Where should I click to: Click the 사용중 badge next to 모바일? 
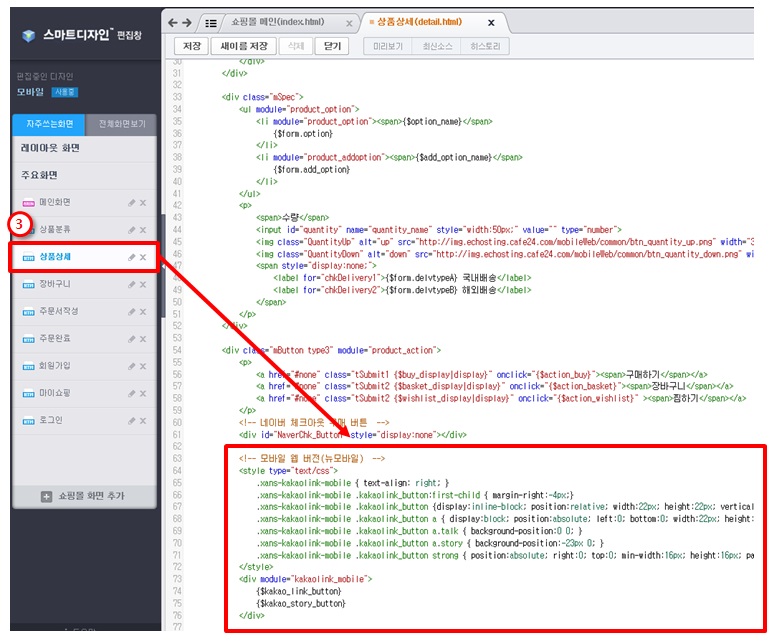(64, 92)
